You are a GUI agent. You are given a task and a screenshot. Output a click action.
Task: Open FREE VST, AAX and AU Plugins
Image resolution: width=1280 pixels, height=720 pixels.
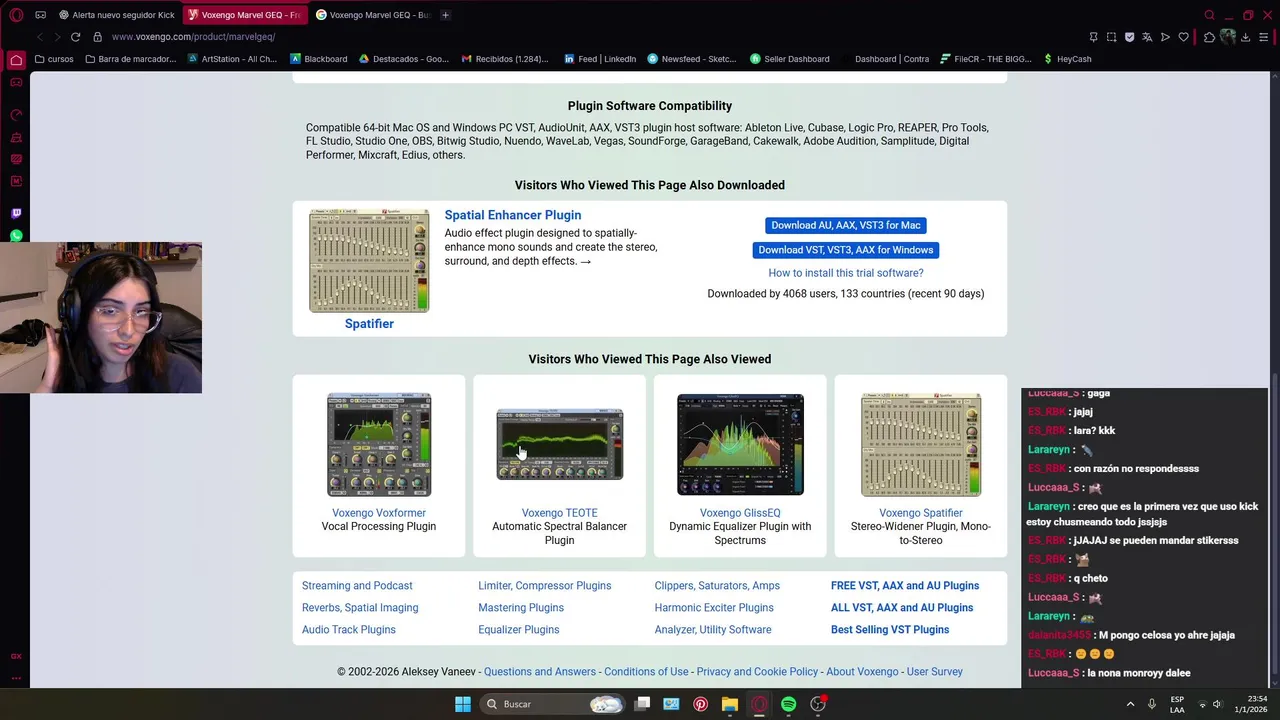pos(905,586)
